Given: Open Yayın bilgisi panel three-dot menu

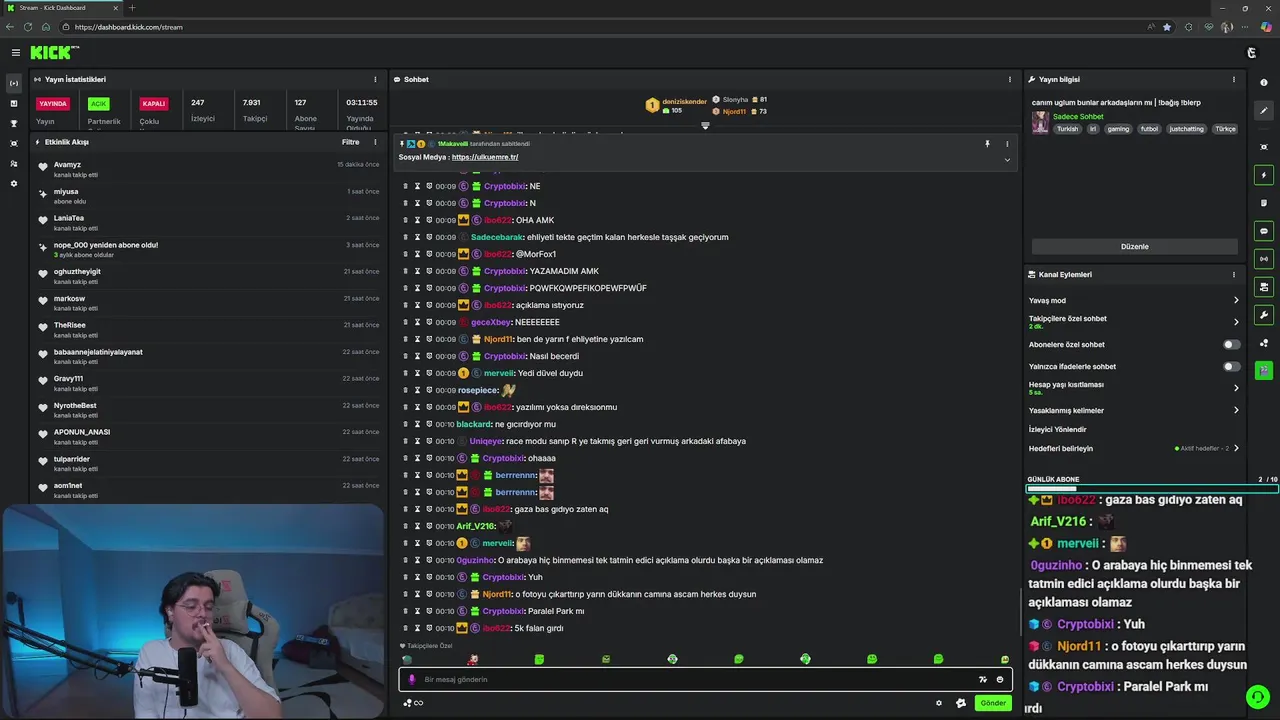Looking at the screenshot, I should [x=1233, y=79].
